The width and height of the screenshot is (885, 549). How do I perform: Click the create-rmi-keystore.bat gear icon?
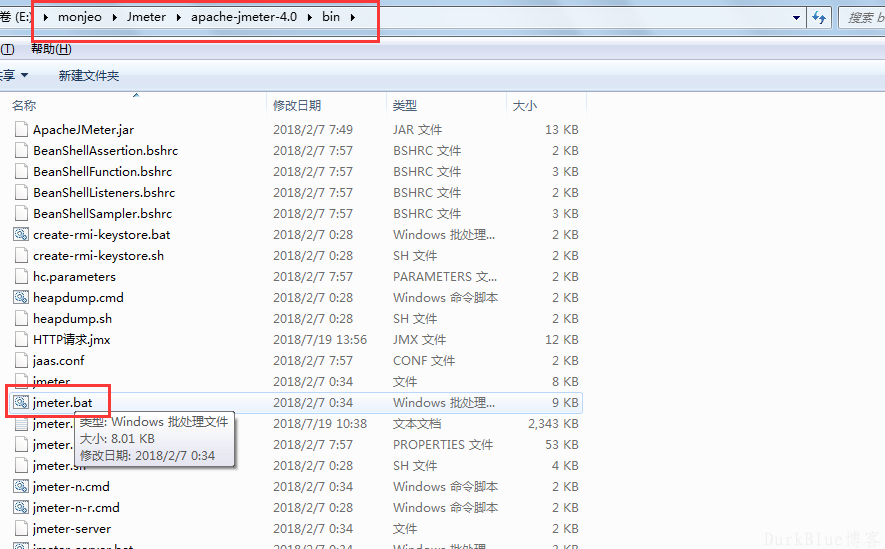[x=21, y=234]
